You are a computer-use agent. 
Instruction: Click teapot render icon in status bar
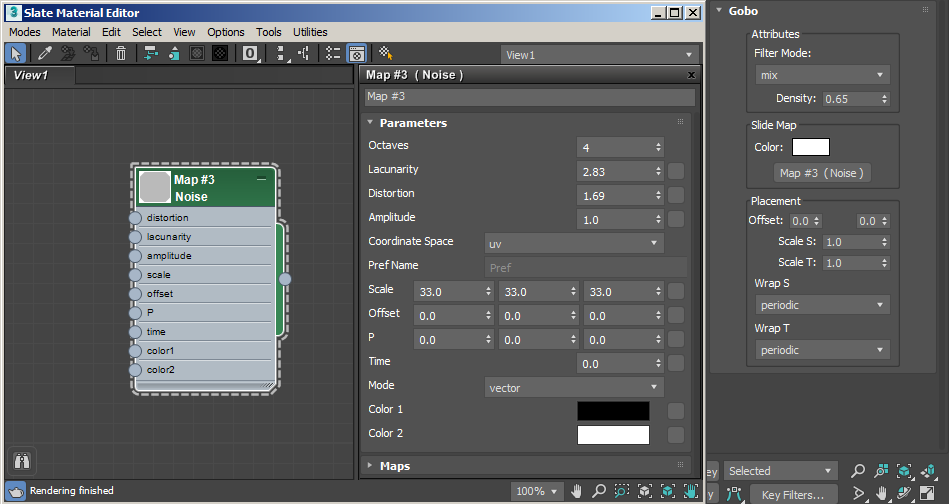(x=15, y=491)
